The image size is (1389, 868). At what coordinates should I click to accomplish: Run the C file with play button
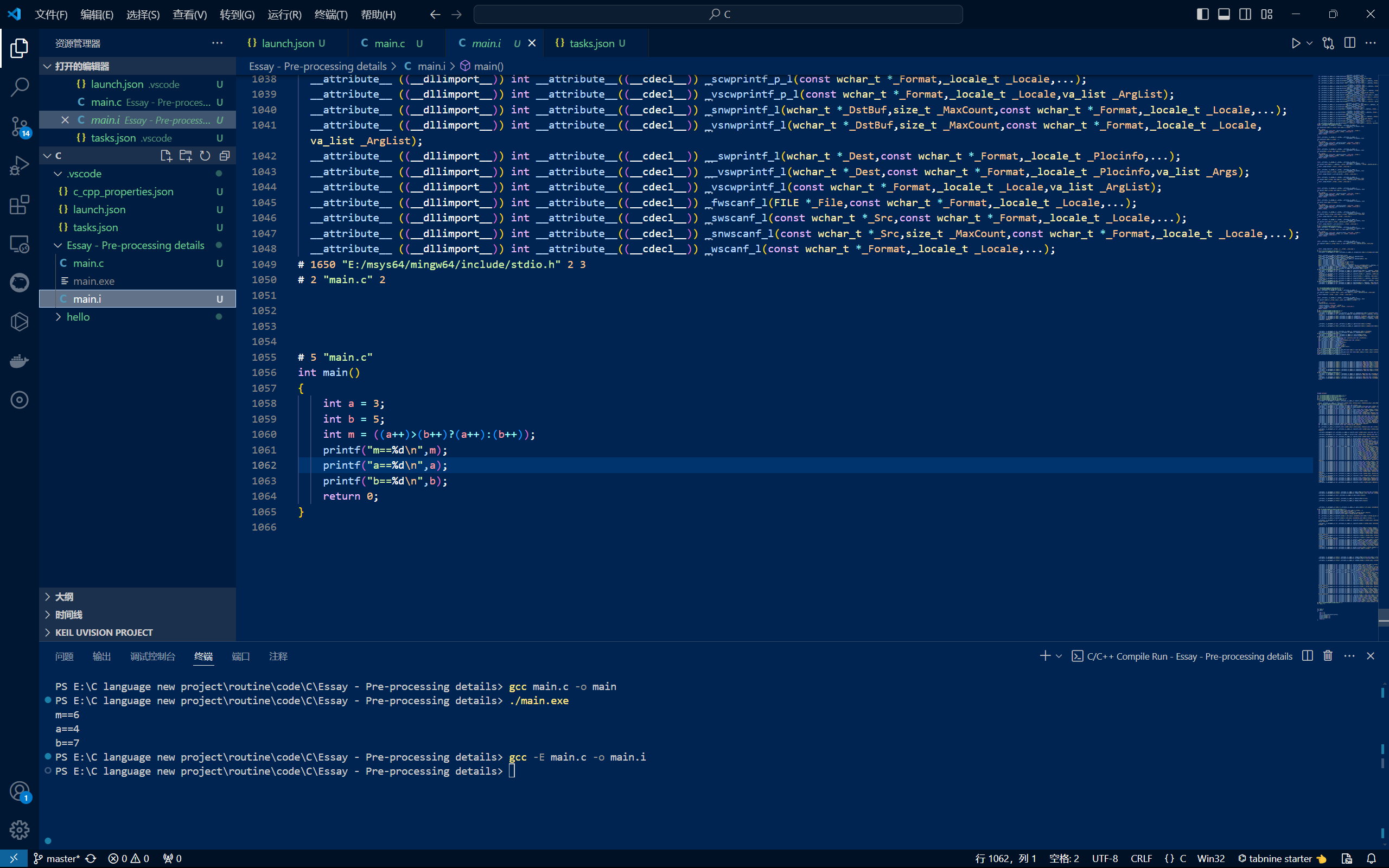pyautogui.click(x=1296, y=43)
